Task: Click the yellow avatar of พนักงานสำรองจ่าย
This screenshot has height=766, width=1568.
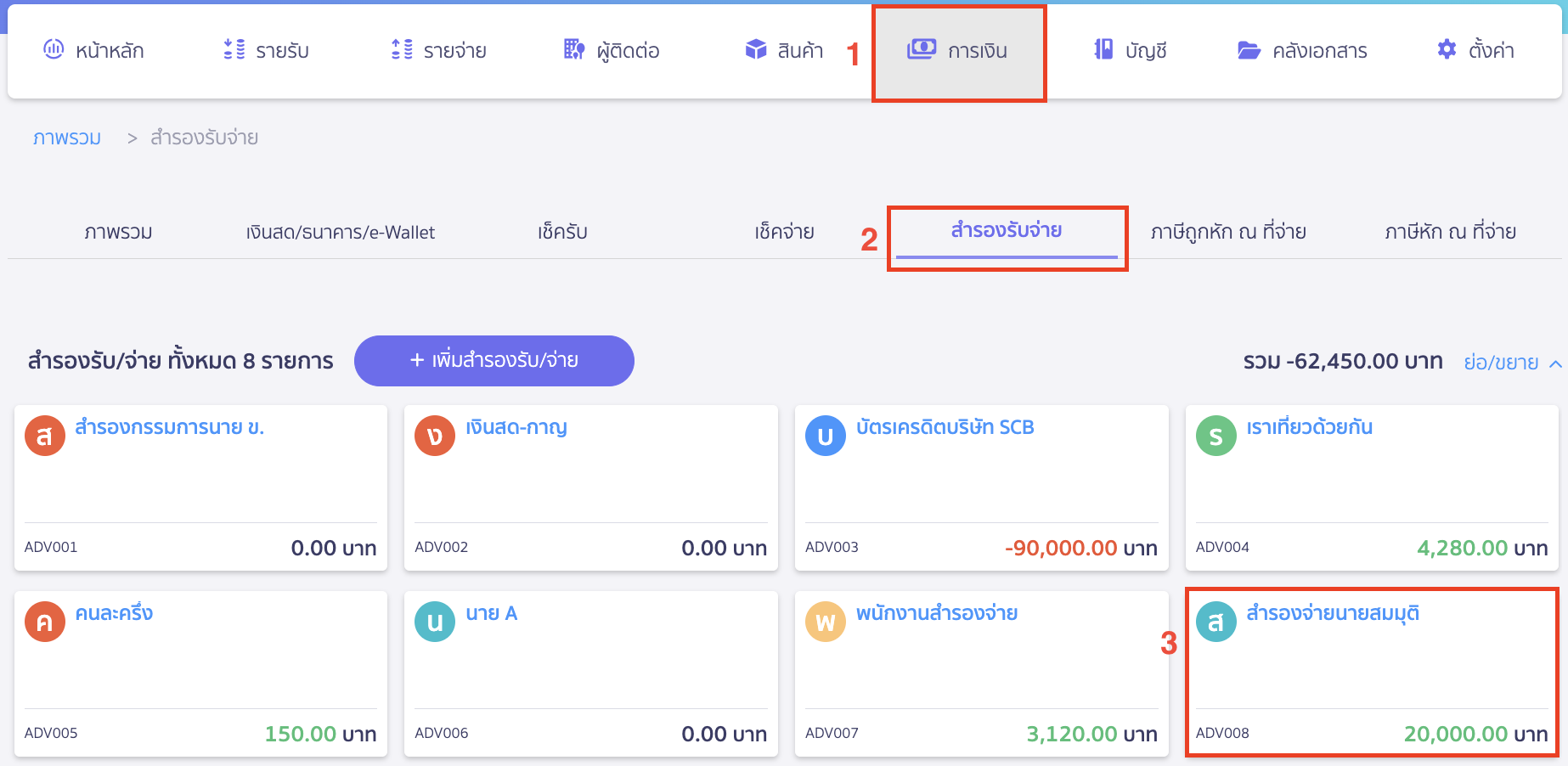Action: [825, 622]
